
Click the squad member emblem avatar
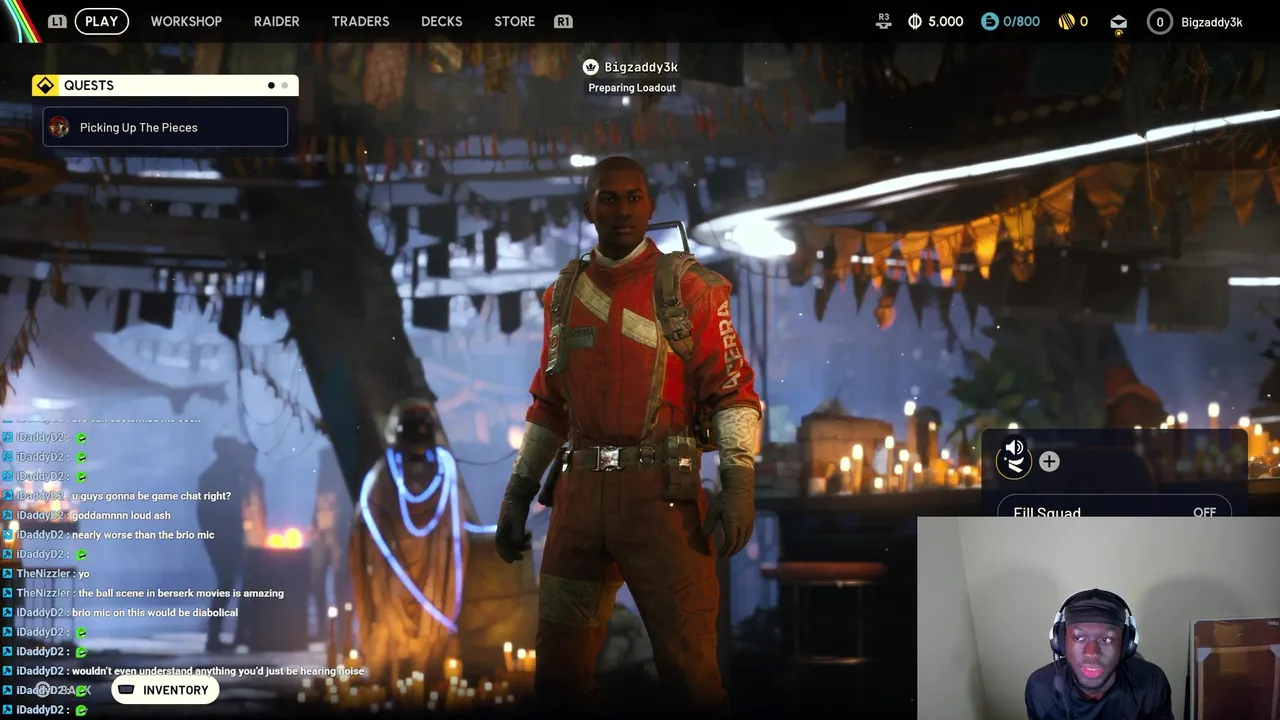1013,462
